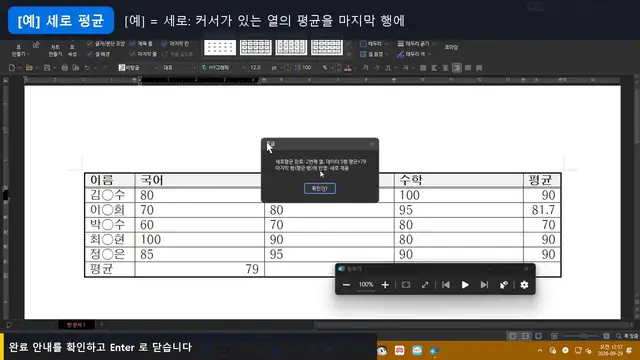The width and height of the screenshot is (640, 360).
Task: Click the 12.0 font size field
Action: [256, 68]
